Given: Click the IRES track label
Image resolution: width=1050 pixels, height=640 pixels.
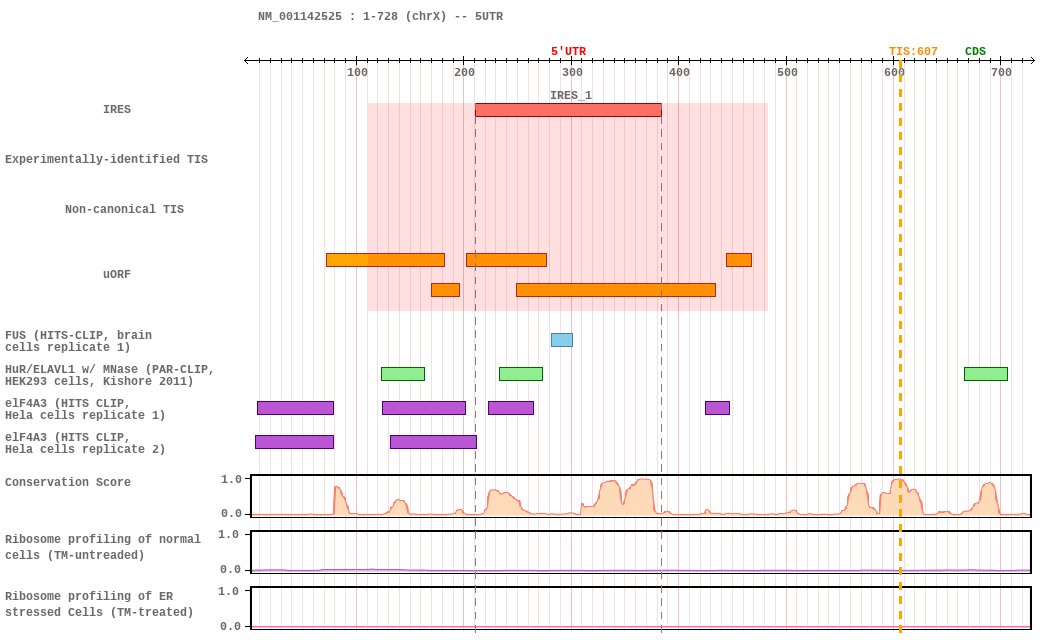Looking at the screenshot, I should click(x=117, y=109).
